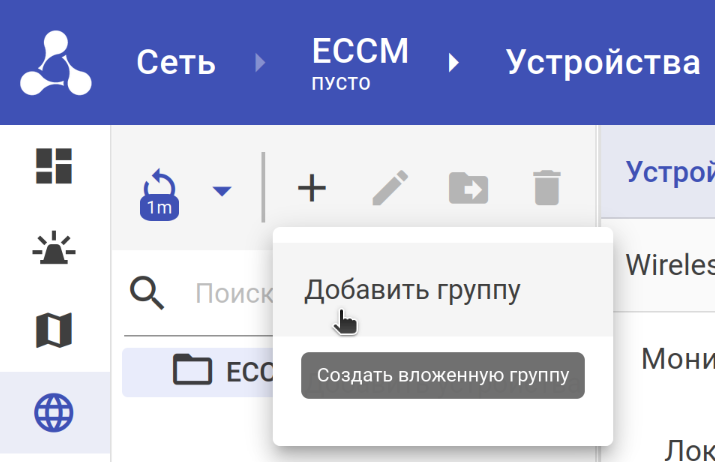
Task: Open the alarms siren icon
Action: point(55,247)
